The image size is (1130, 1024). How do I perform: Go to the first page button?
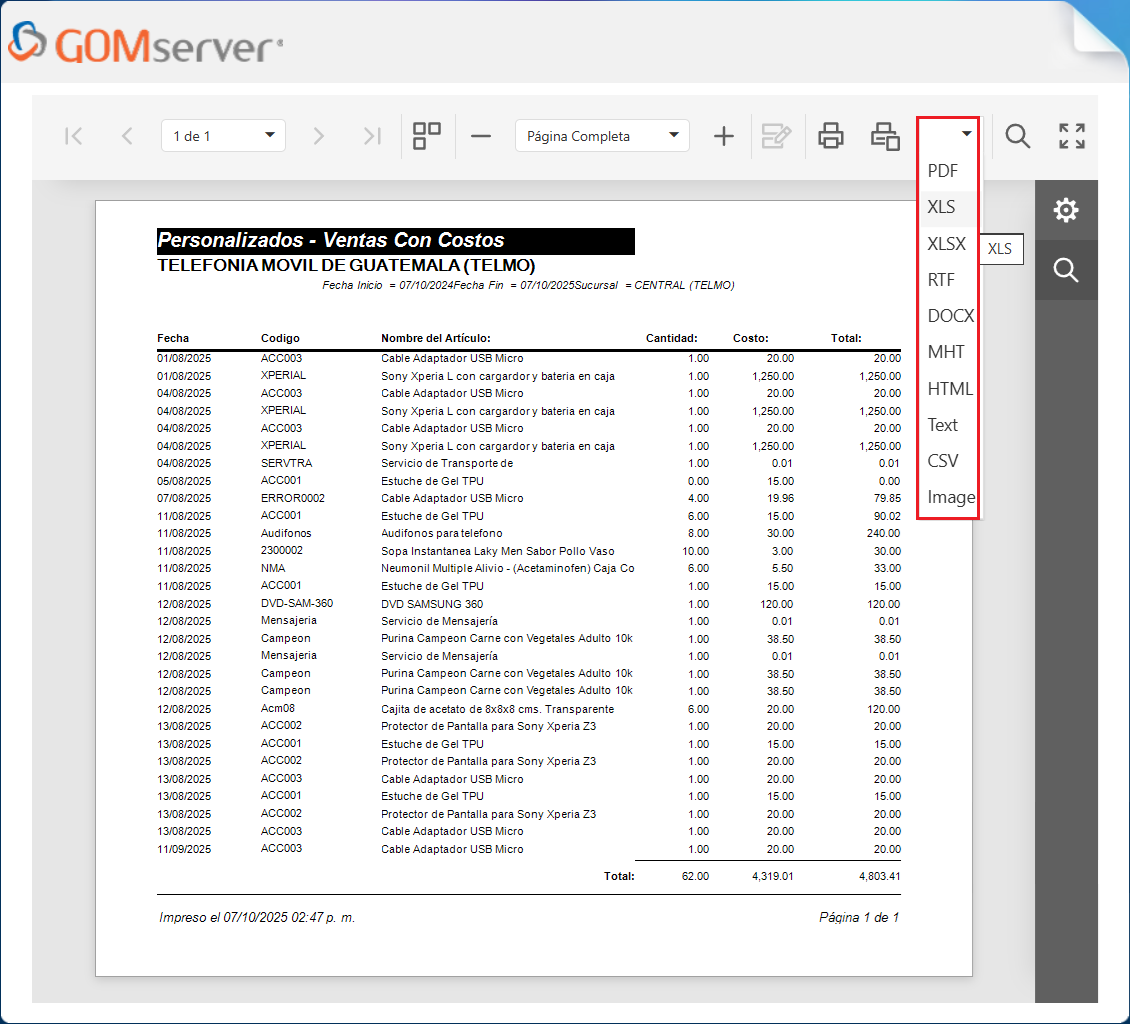tap(73, 135)
